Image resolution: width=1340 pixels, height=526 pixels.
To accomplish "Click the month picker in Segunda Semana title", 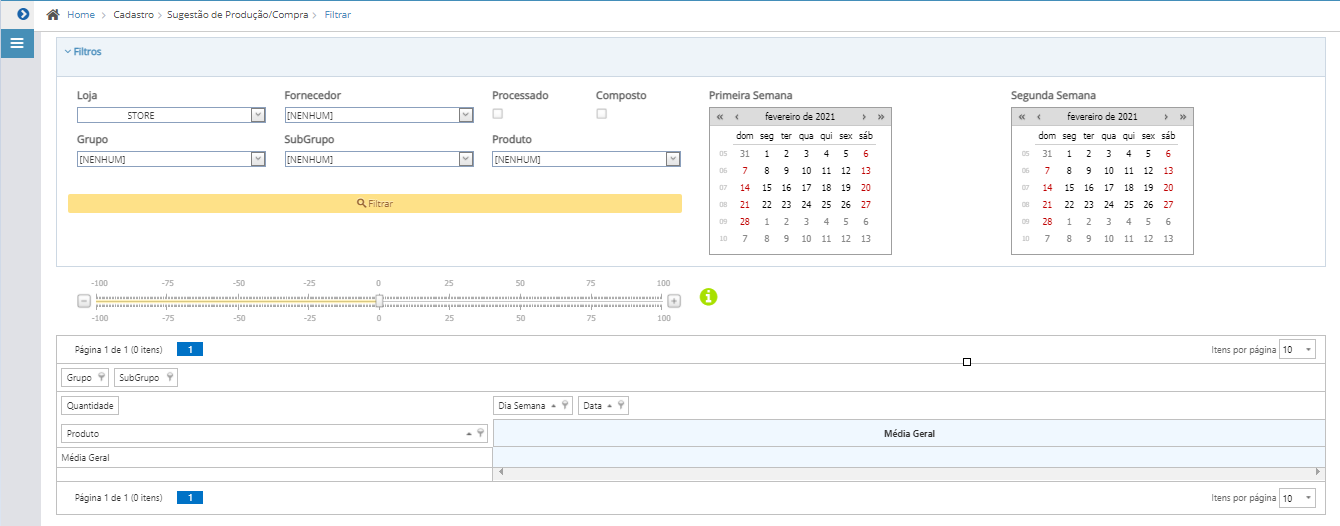I will point(1102,117).
